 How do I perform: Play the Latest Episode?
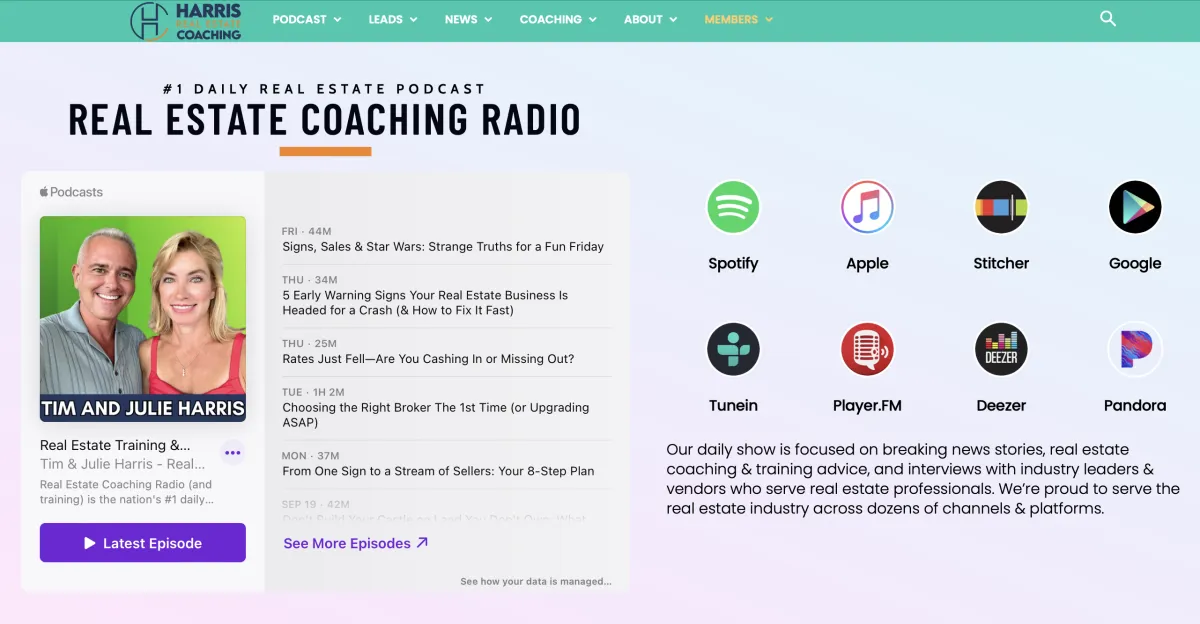pyautogui.click(x=143, y=543)
